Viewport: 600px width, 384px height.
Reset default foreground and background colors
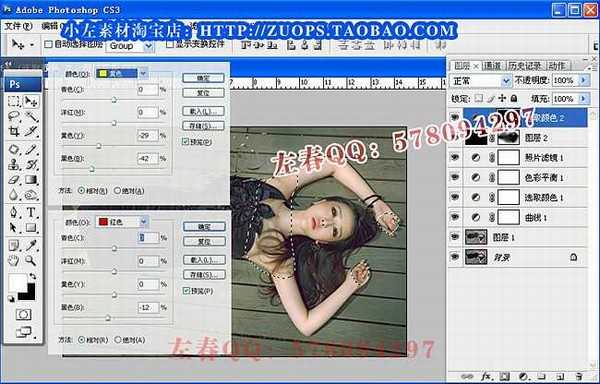pos(11,299)
